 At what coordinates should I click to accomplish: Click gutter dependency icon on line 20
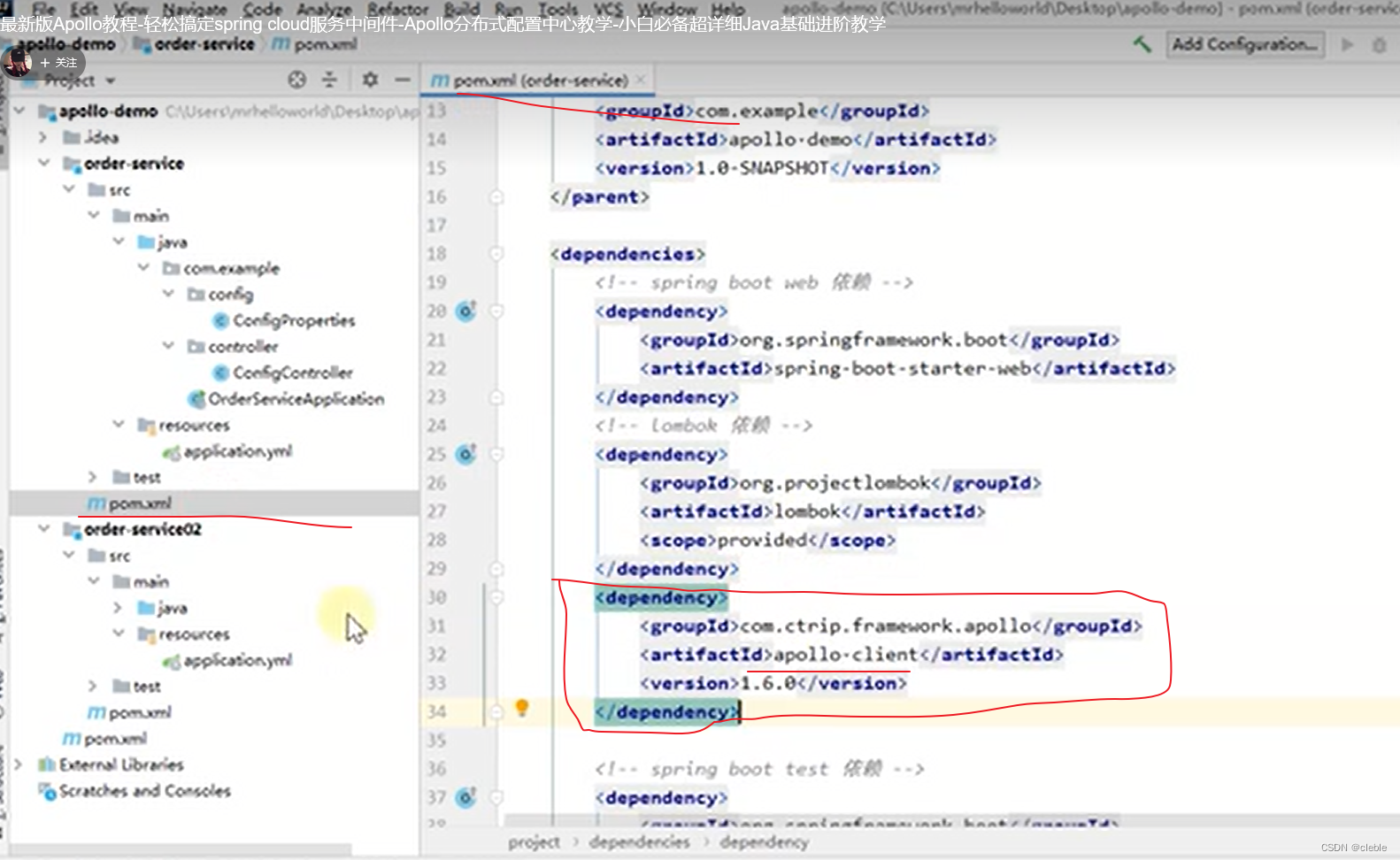(x=465, y=311)
